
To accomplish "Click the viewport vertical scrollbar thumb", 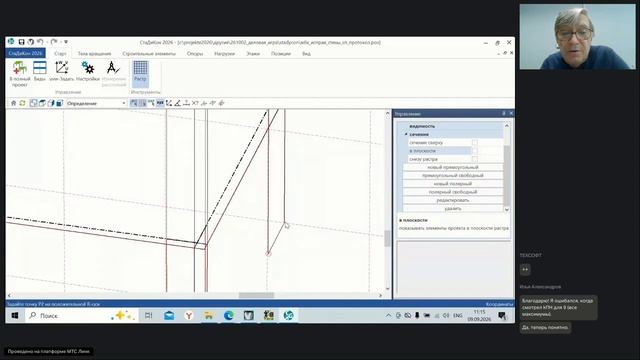I will [x=387, y=238].
